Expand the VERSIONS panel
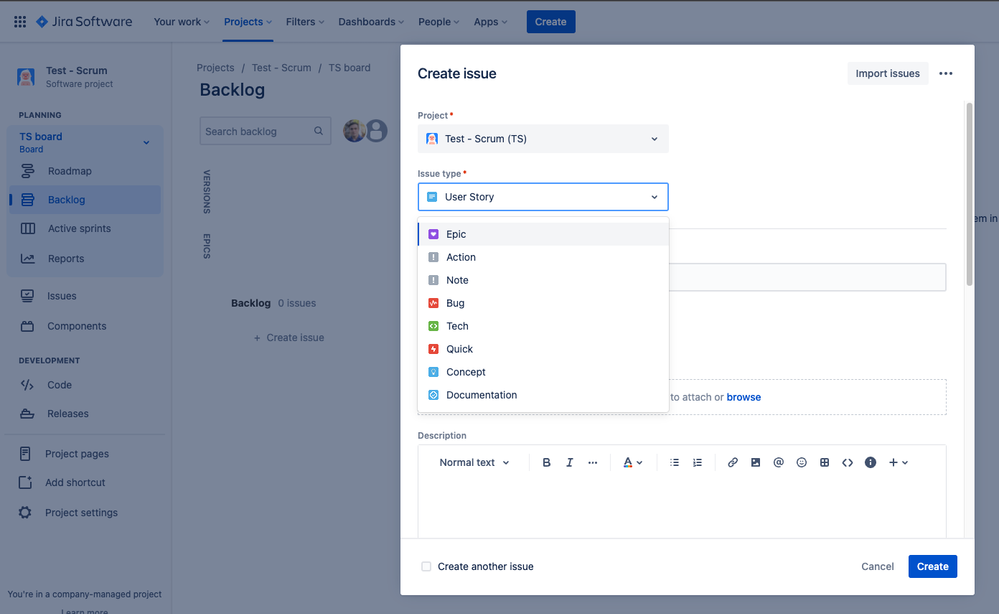 coord(206,192)
